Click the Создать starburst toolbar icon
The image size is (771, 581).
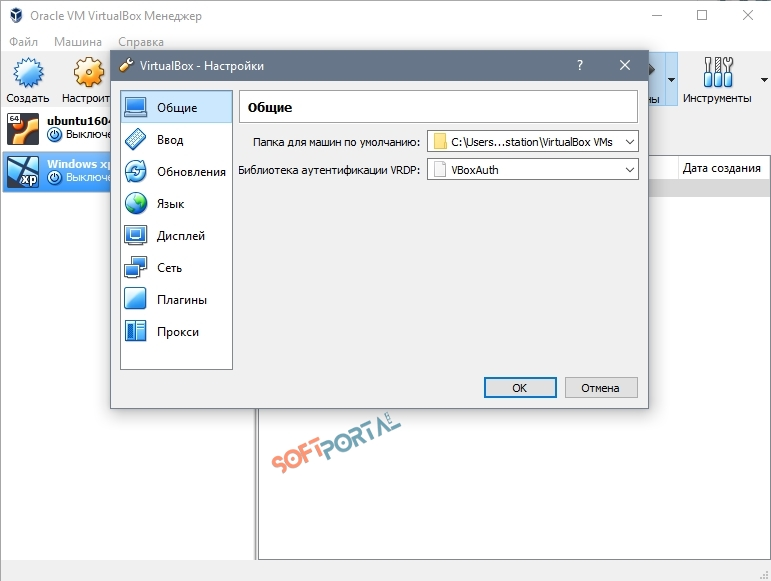click(28, 72)
